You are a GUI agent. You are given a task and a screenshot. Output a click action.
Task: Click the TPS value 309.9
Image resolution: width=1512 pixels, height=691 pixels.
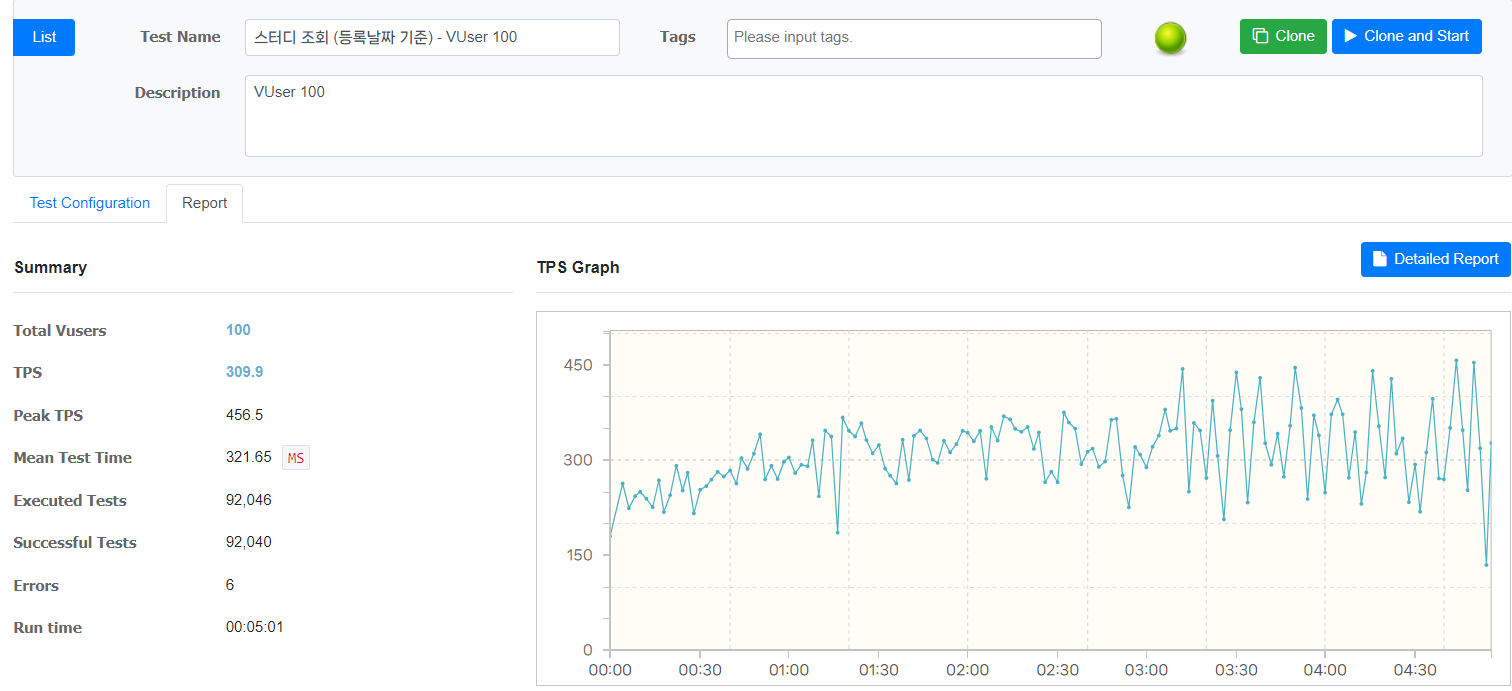click(x=244, y=372)
